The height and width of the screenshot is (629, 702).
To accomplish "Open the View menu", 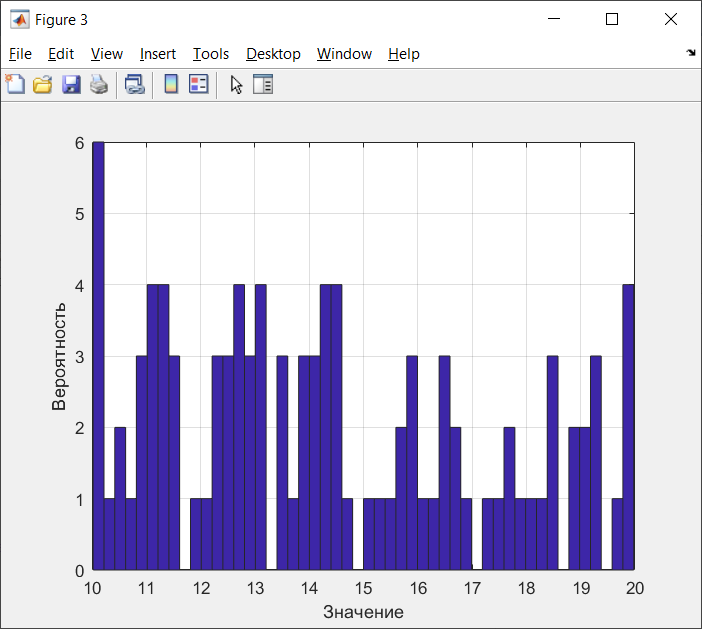I will pyautogui.click(x=107, y=54).
